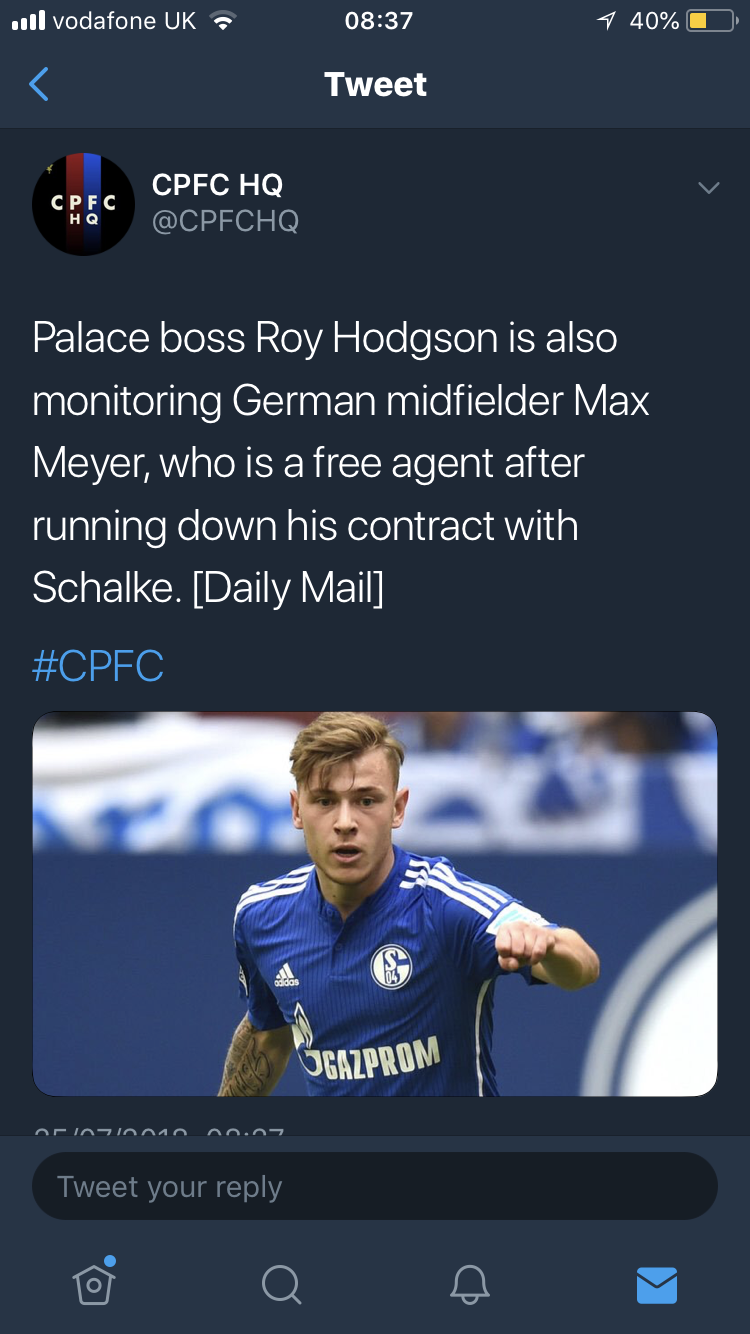Tap the location arrow status icon

[606, 21]
